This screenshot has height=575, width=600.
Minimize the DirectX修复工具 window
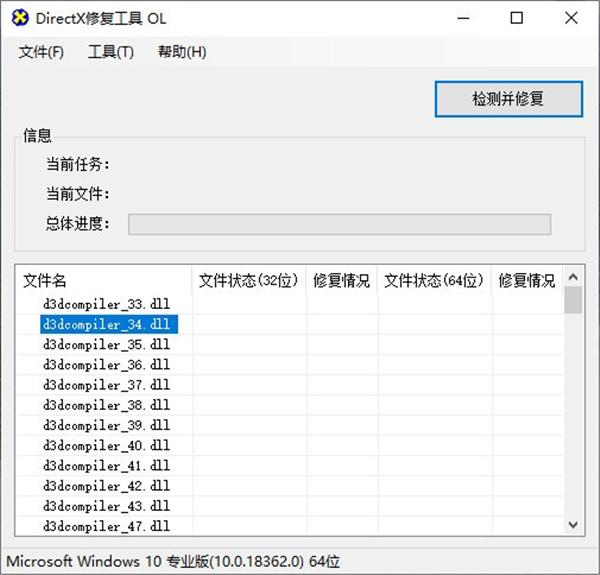[463, 18]
